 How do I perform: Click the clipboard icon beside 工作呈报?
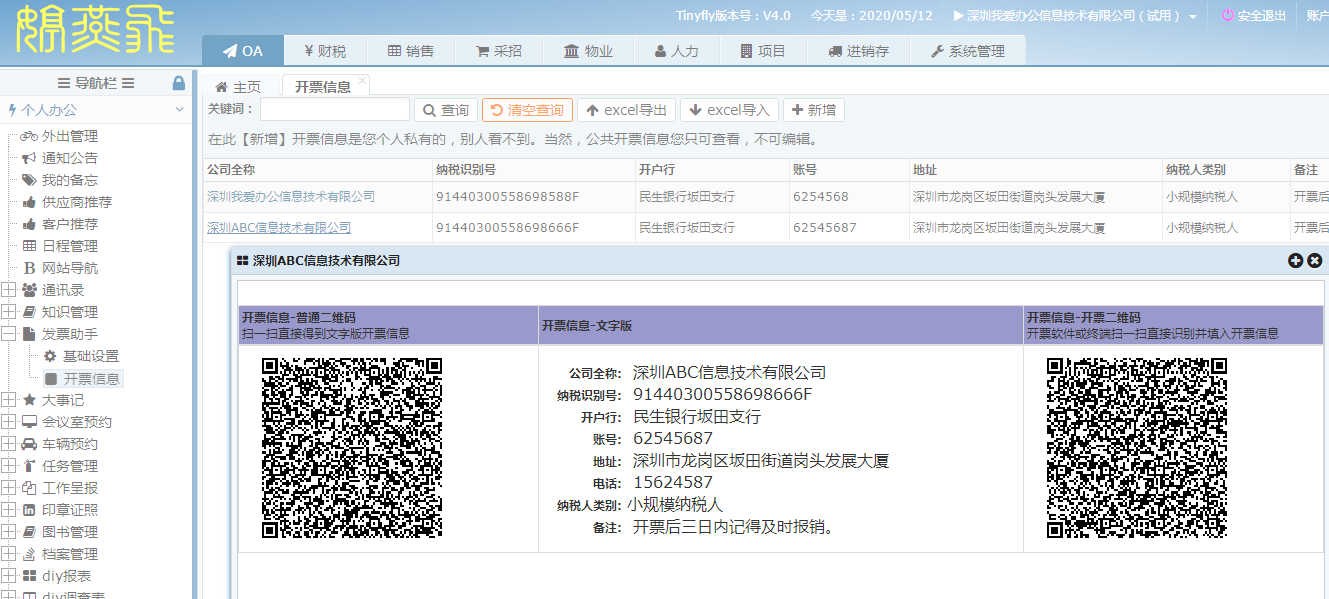click(29, 488)
